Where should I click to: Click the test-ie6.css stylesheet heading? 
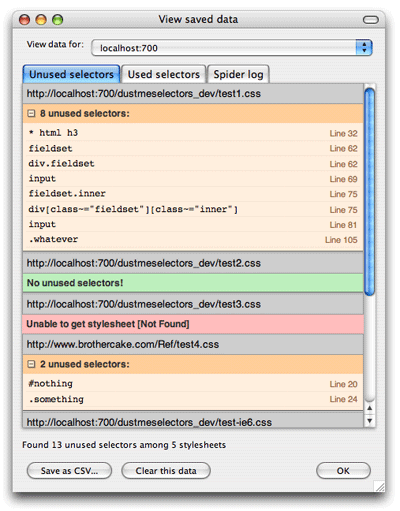pyautogui.click(x=193, y=421)
